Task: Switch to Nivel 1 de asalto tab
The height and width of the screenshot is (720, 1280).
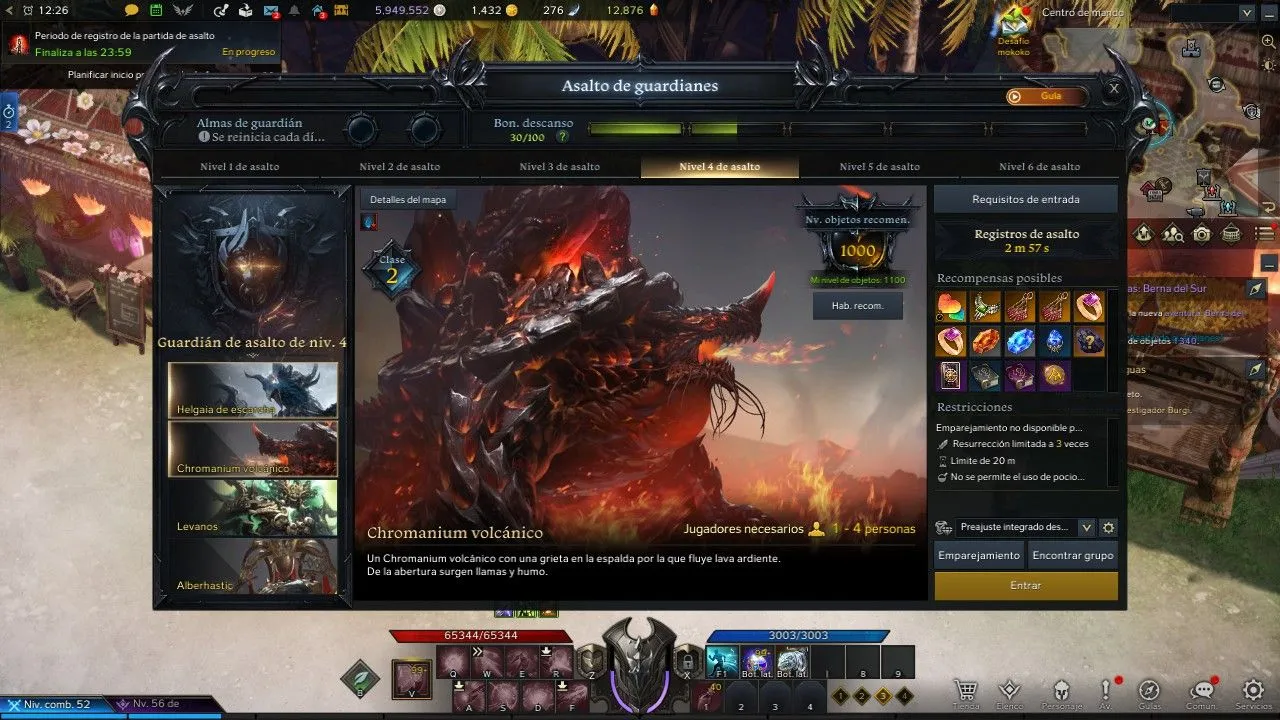Action: [240, 167]
